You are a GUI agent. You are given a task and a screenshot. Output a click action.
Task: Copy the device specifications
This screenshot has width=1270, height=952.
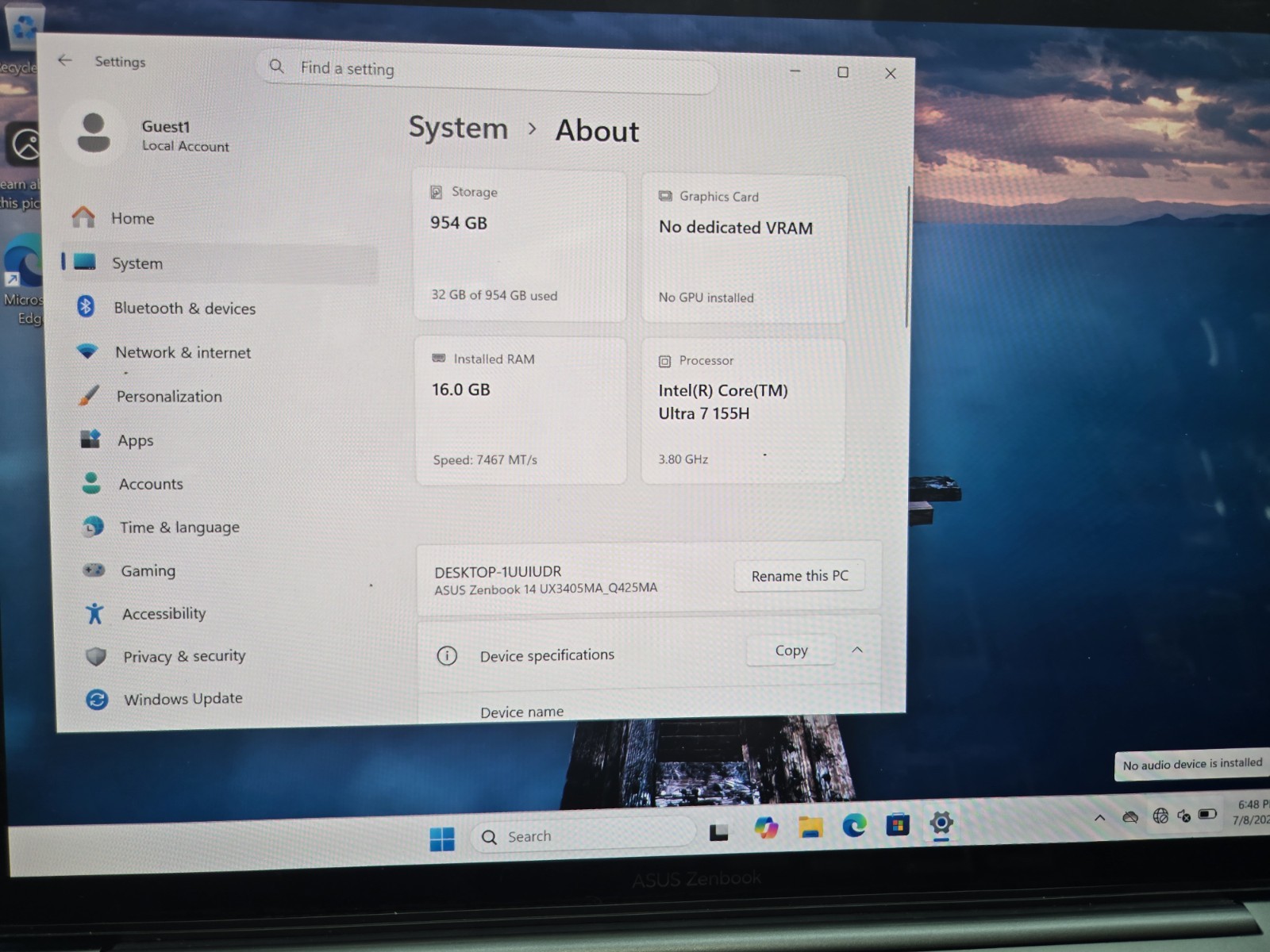(791, 650)
